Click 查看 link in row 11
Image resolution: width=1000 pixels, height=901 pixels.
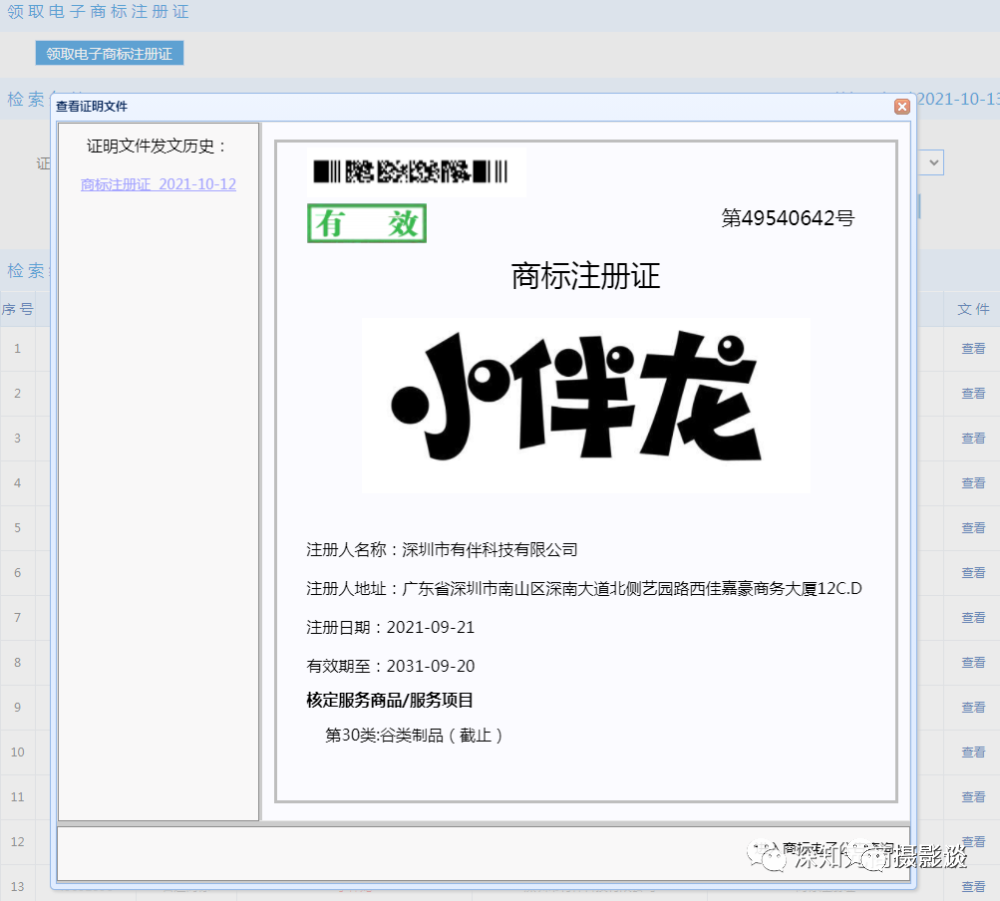point(973,797)
